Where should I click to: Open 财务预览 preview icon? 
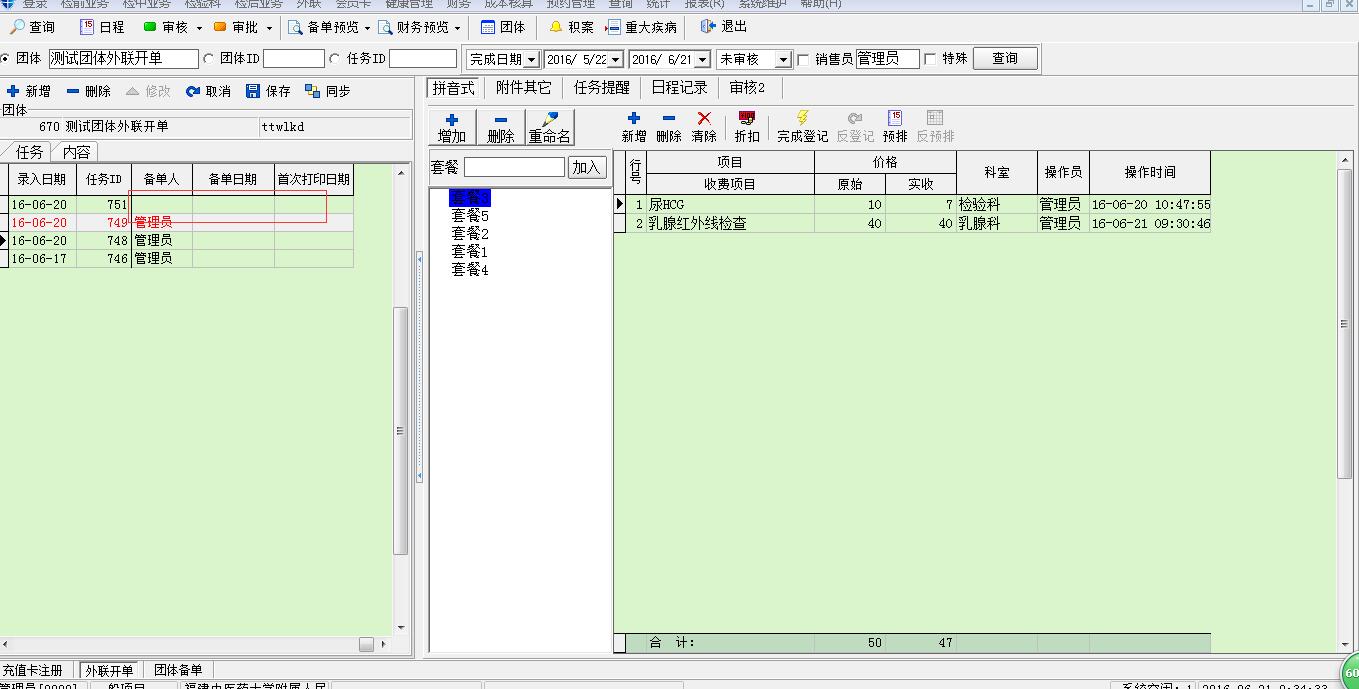click(386, 27)
